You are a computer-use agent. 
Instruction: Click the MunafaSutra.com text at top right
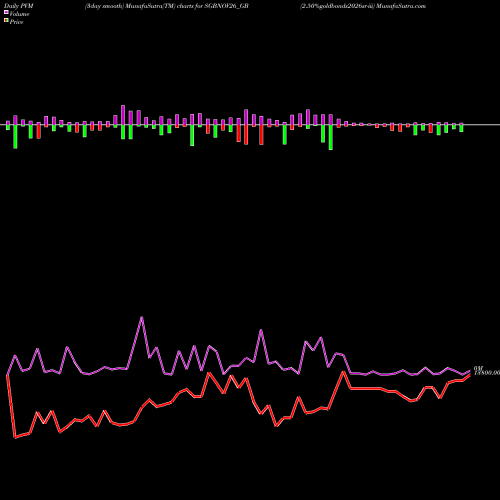tap(401, 6)
